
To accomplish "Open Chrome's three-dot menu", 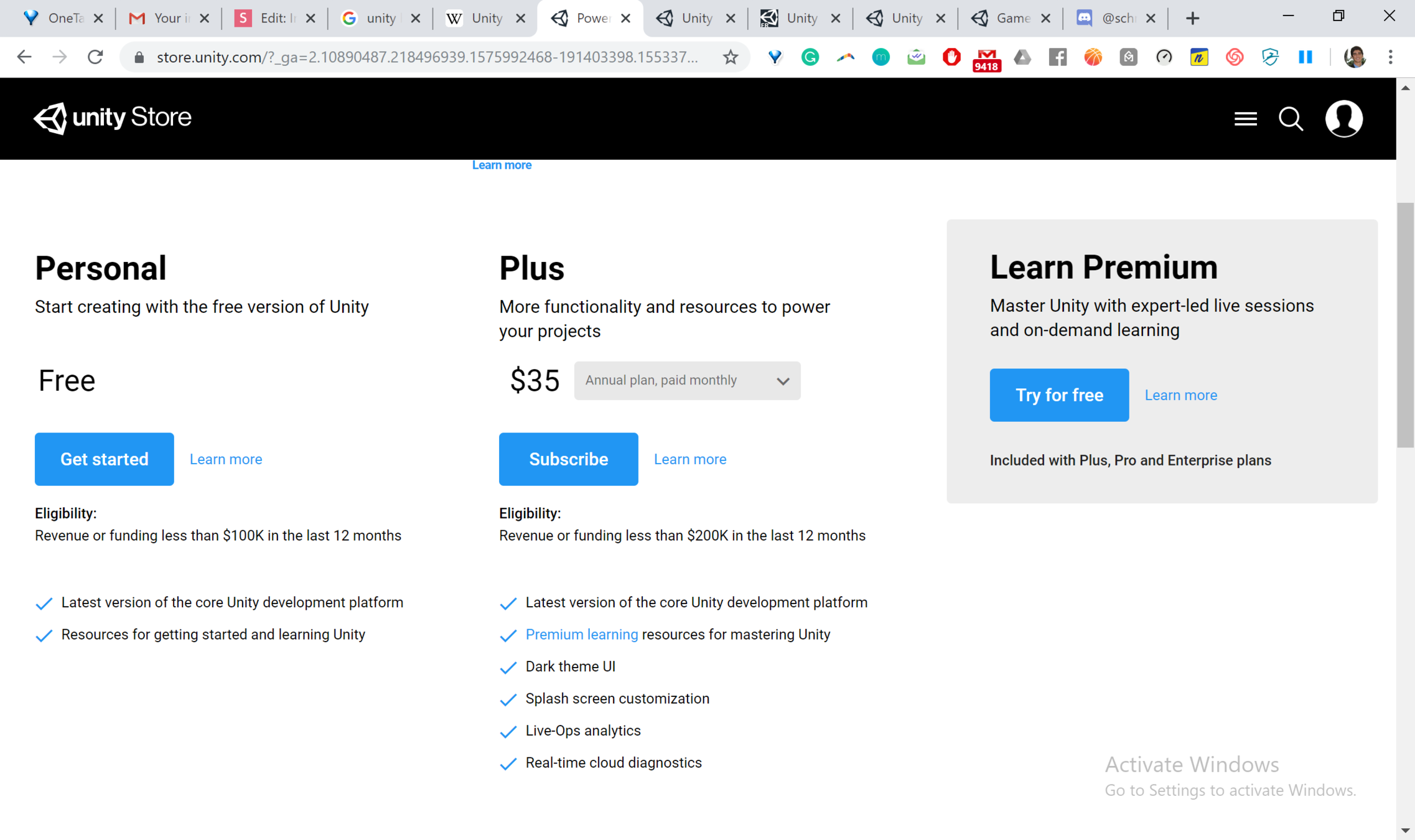I will 1390,57.
